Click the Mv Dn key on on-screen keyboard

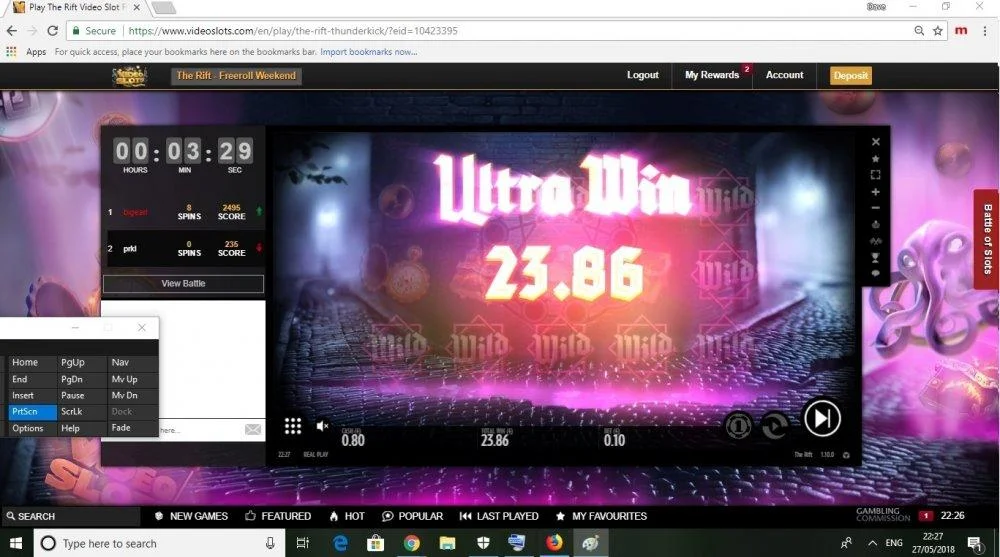pyautogui.click(x=133, y=396)
